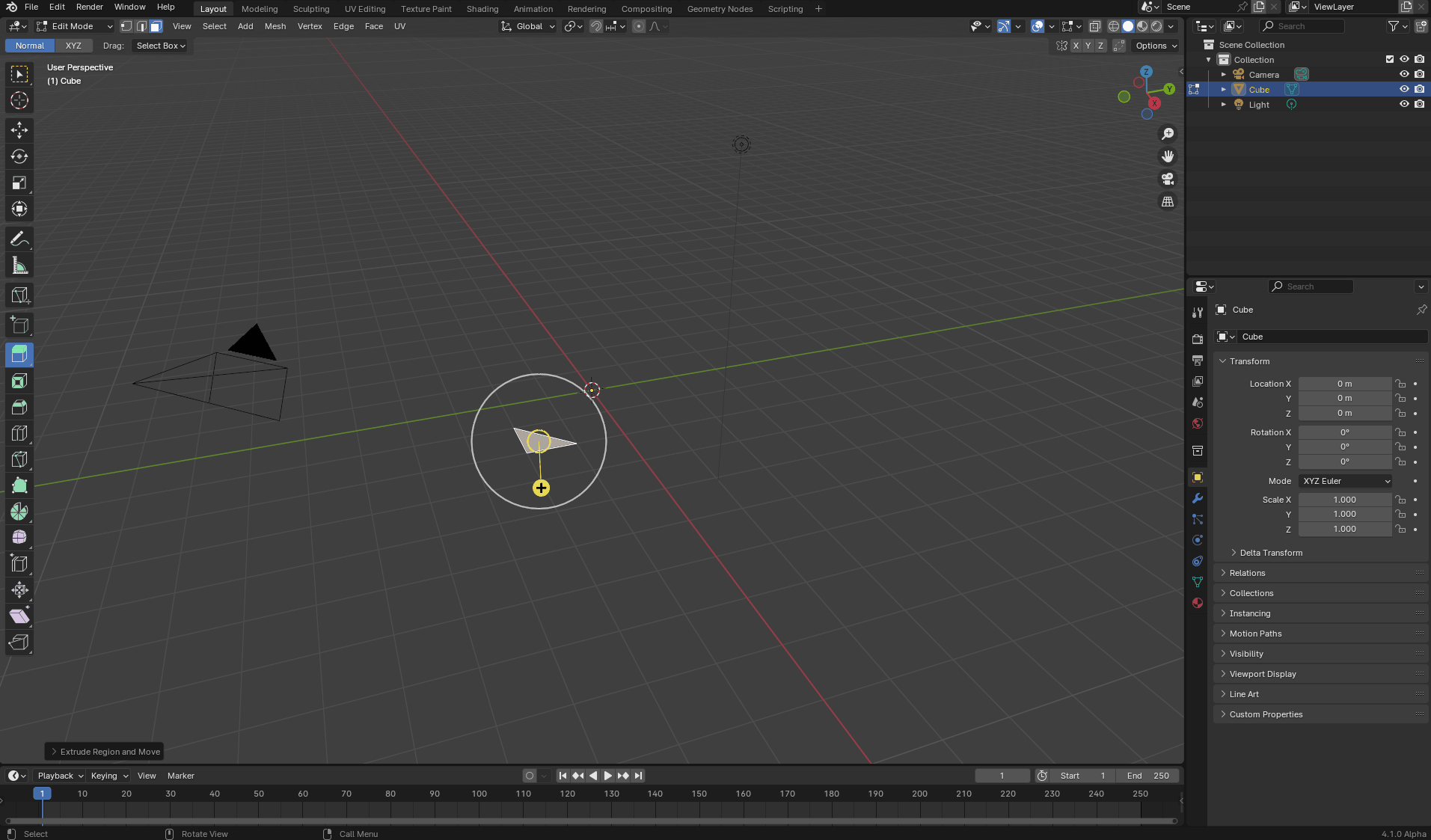Open the File menu

31,7
